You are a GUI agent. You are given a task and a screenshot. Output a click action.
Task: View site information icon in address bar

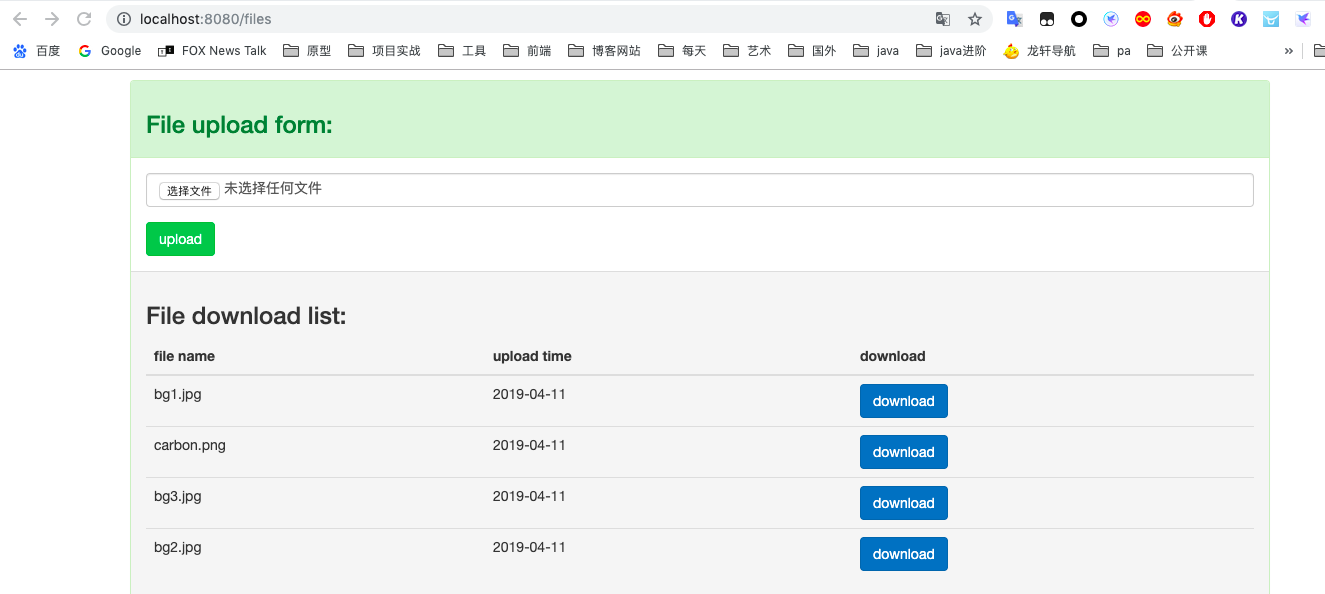point(124,19)
